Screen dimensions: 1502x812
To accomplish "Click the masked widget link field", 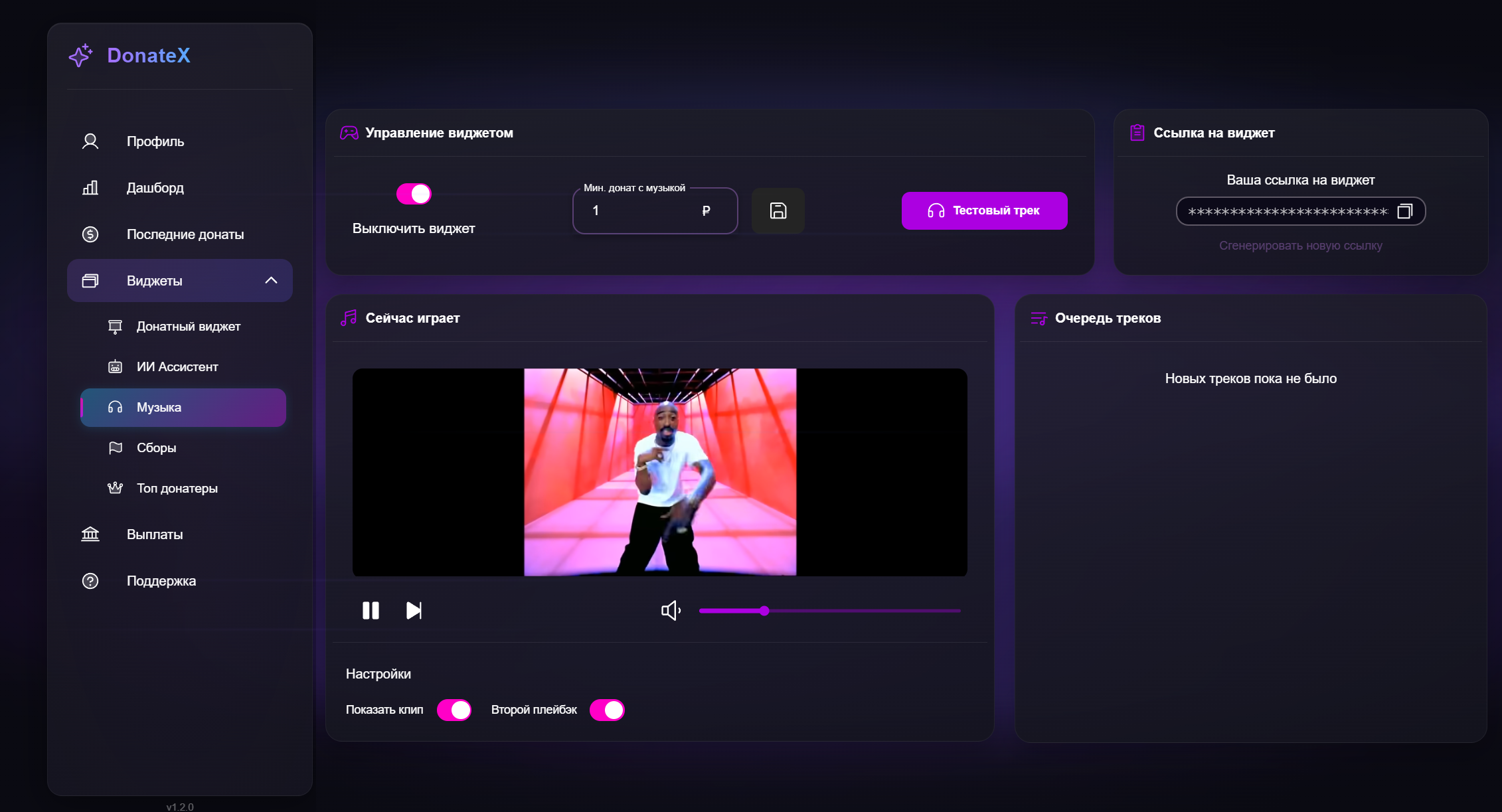I will pos(1300,211).
